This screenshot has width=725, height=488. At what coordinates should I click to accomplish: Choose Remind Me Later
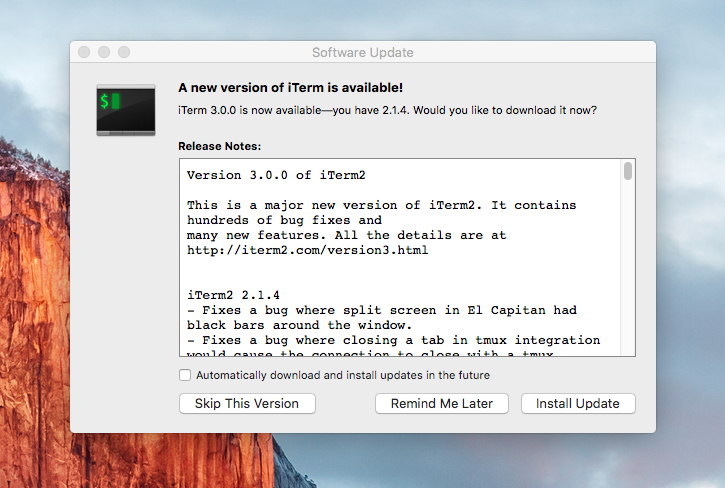442,404
